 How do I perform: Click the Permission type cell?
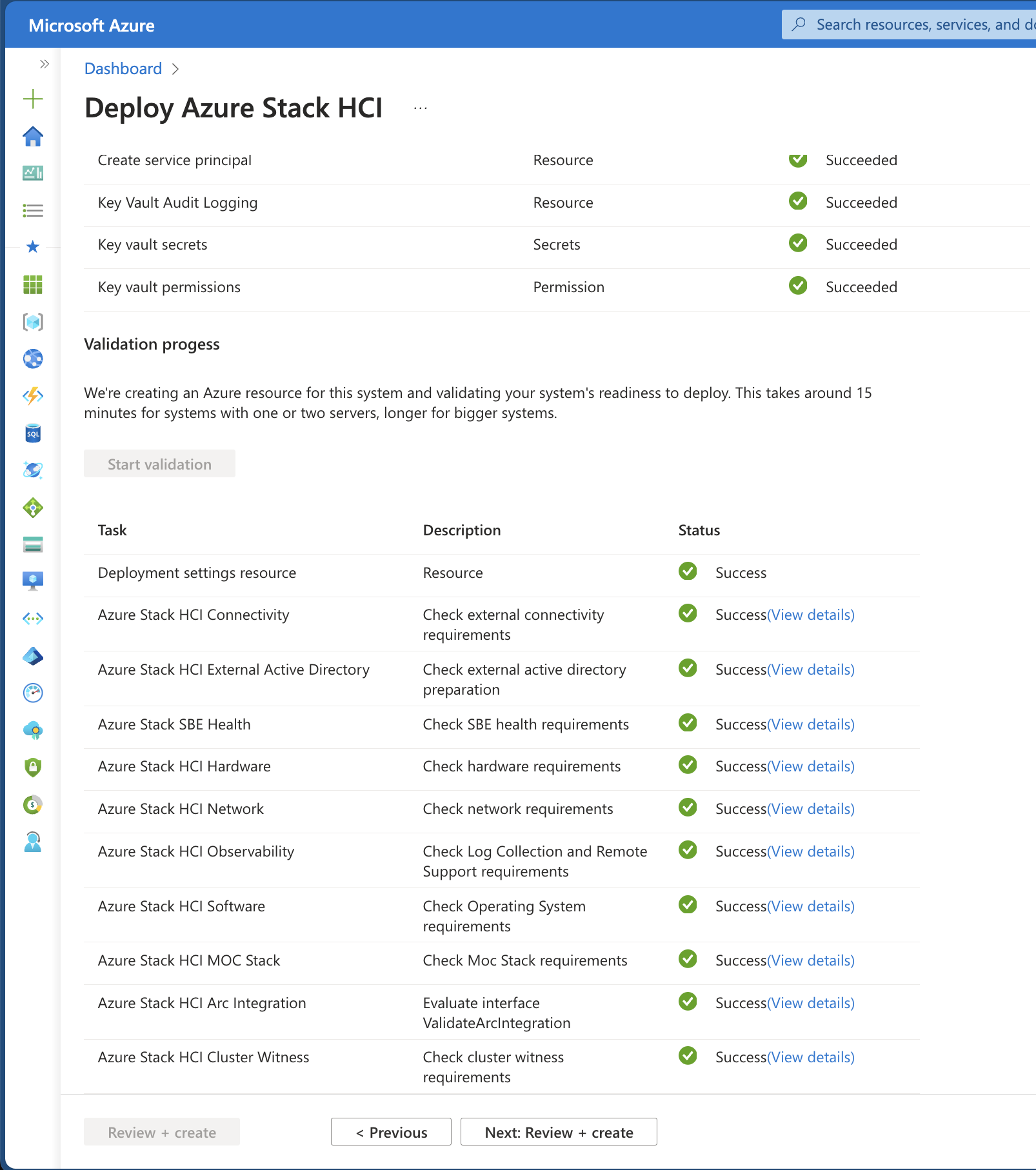[569, 287]
